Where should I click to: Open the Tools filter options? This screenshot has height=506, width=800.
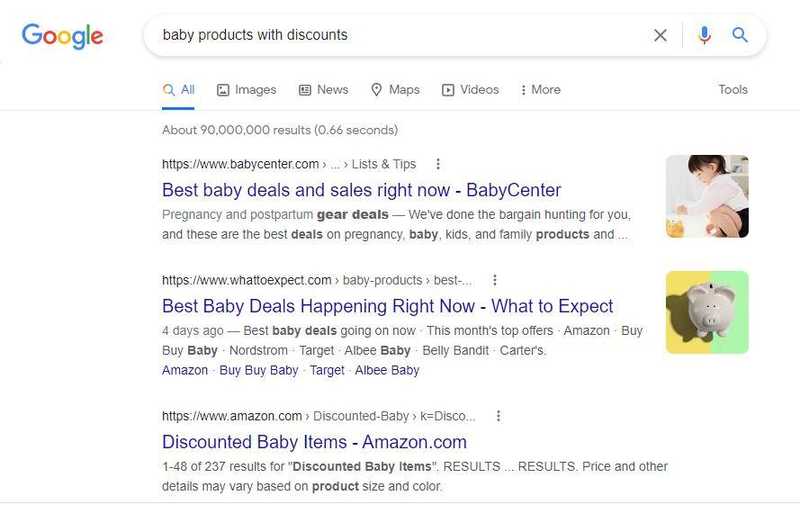733,90
